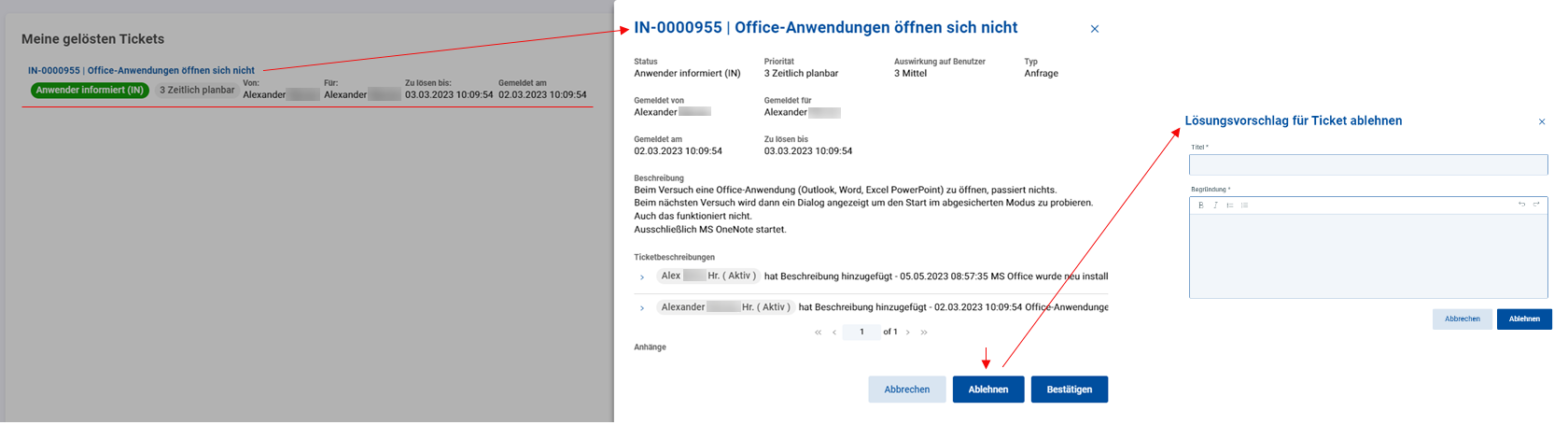Select 'Meine gelösten Tickets' heading

coord(92,39)
